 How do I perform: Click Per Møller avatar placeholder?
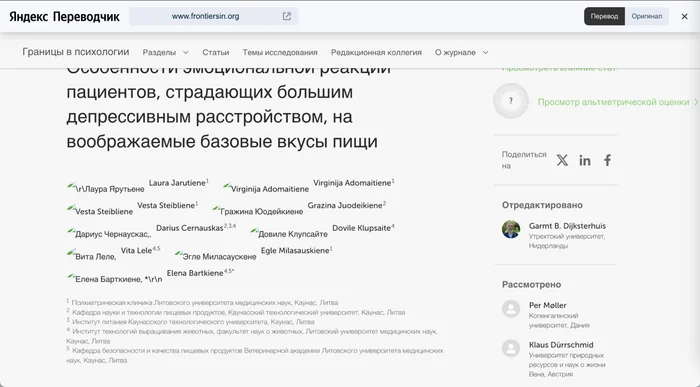[511, 308]
